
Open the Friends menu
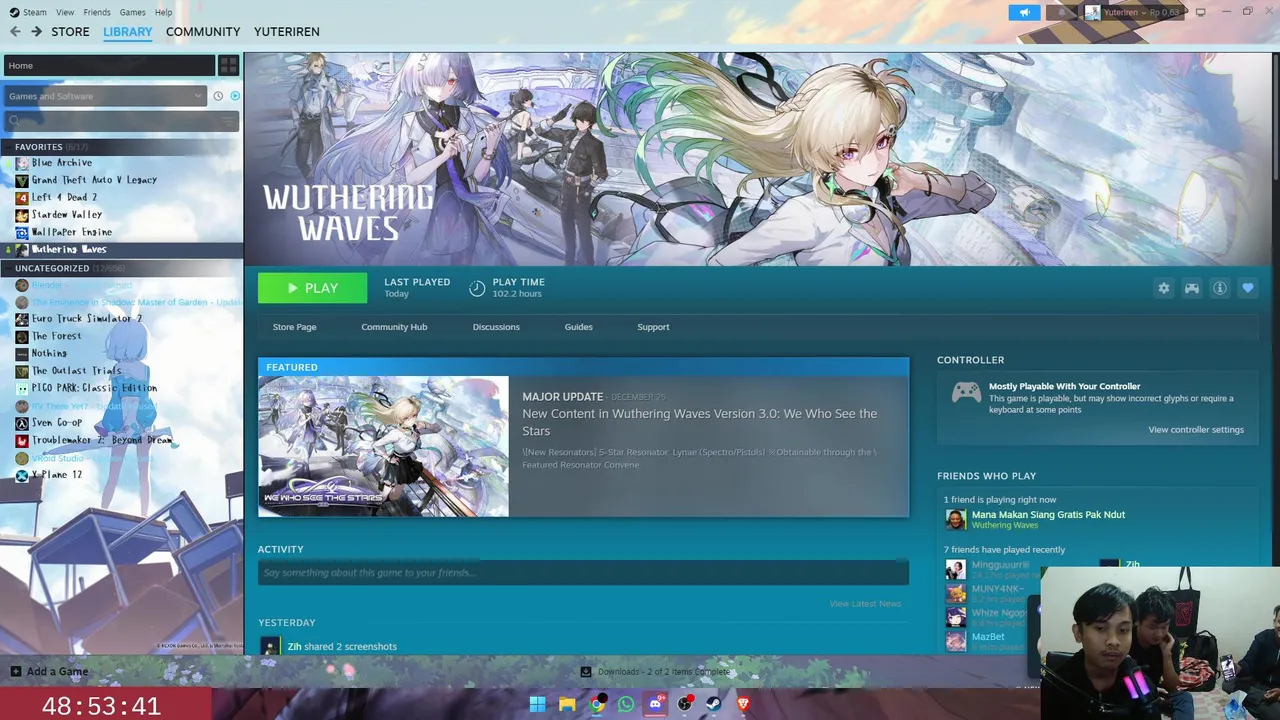[97, 12]
